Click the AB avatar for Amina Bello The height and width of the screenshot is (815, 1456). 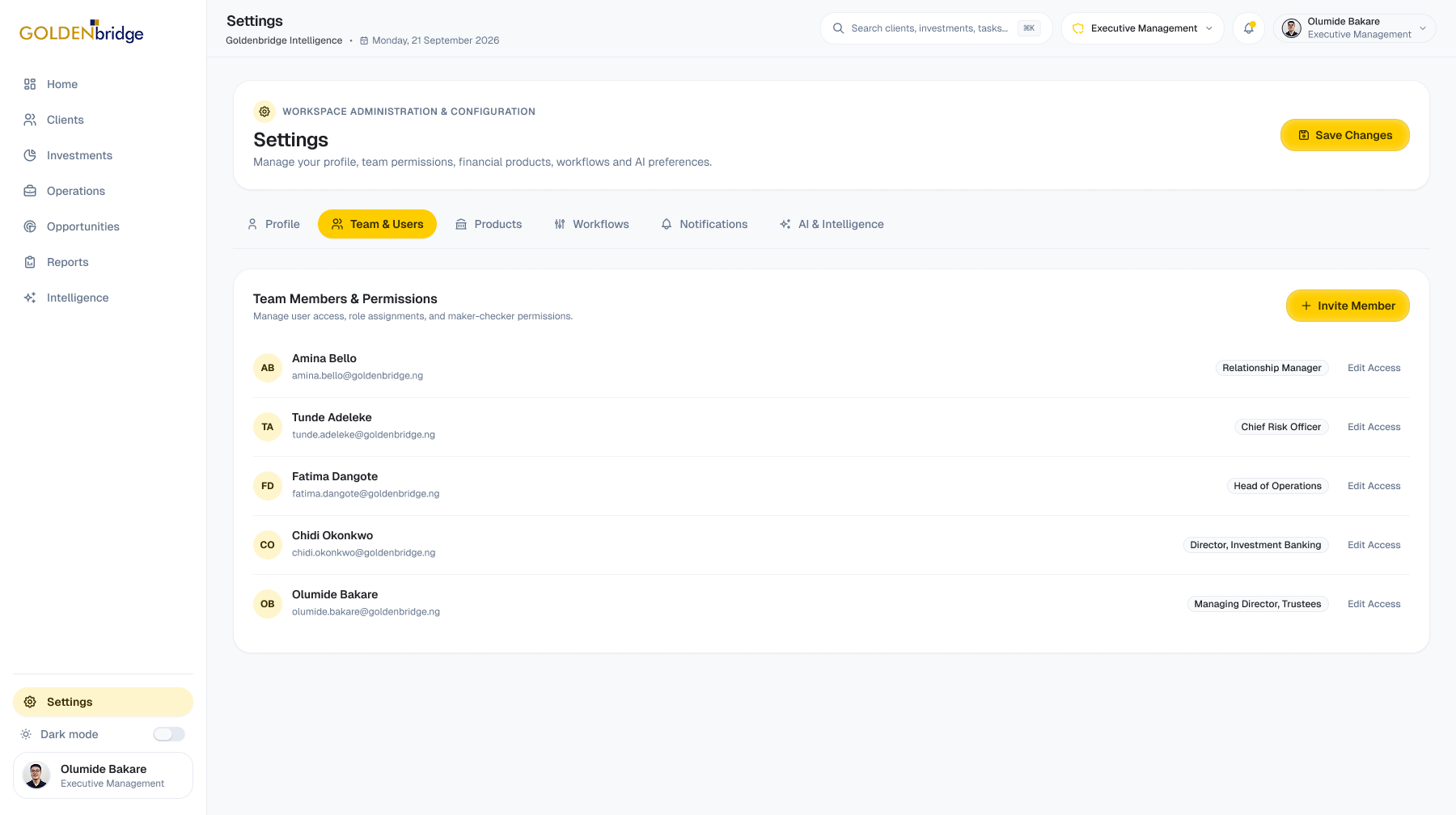pos(268,368)
